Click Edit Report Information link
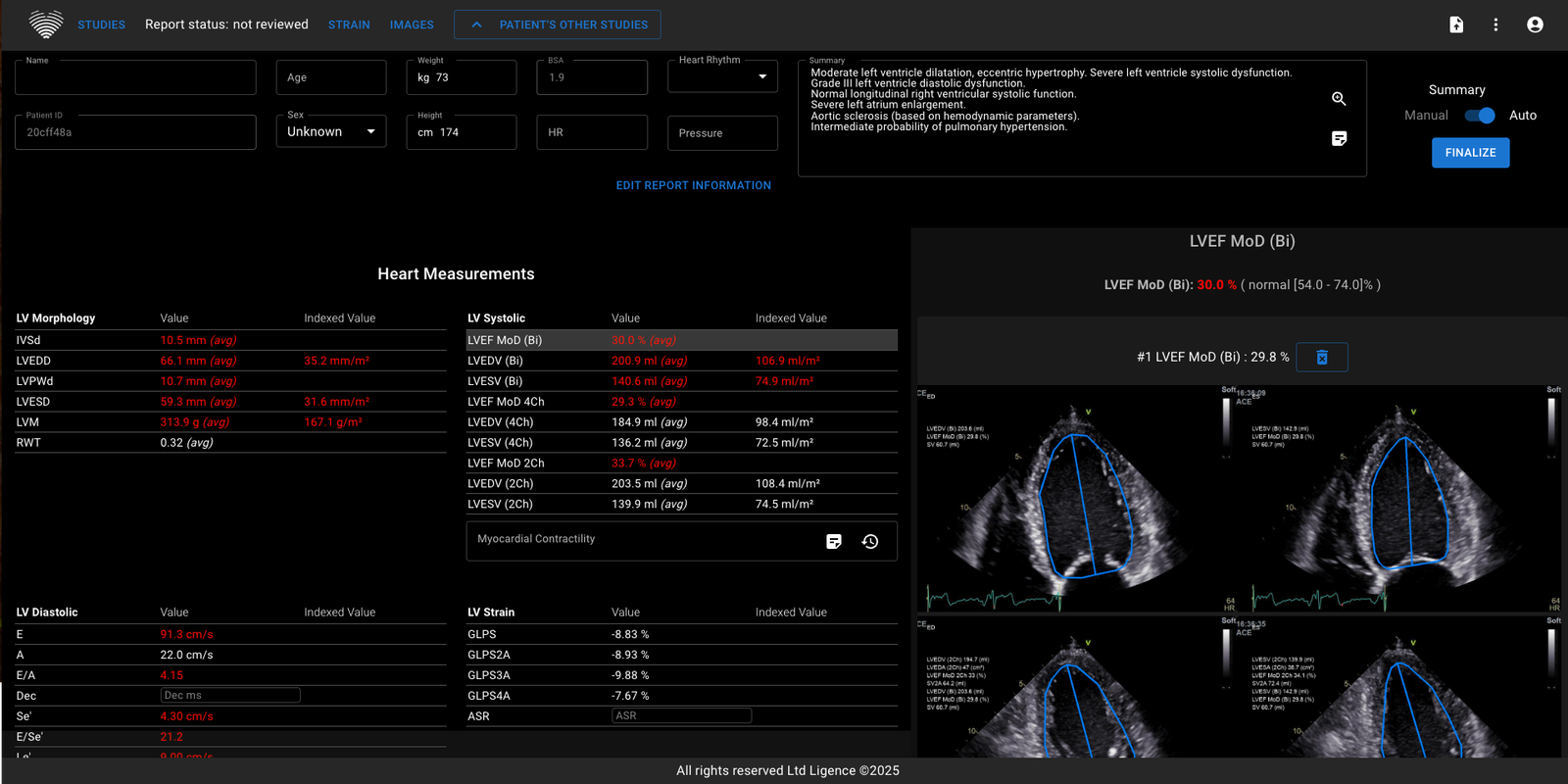 [x=693, y=185]
